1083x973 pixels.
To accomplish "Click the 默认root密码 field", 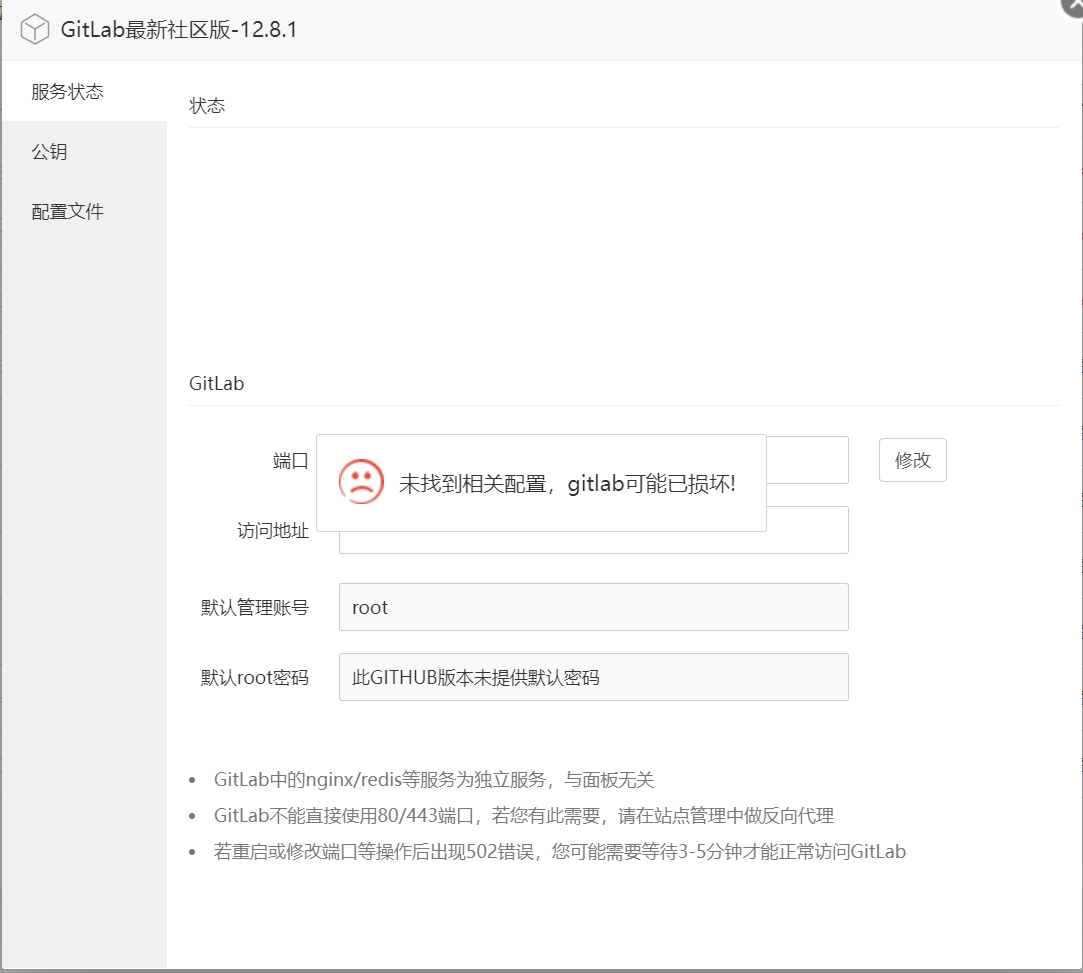I will click(x=593, y=677).
